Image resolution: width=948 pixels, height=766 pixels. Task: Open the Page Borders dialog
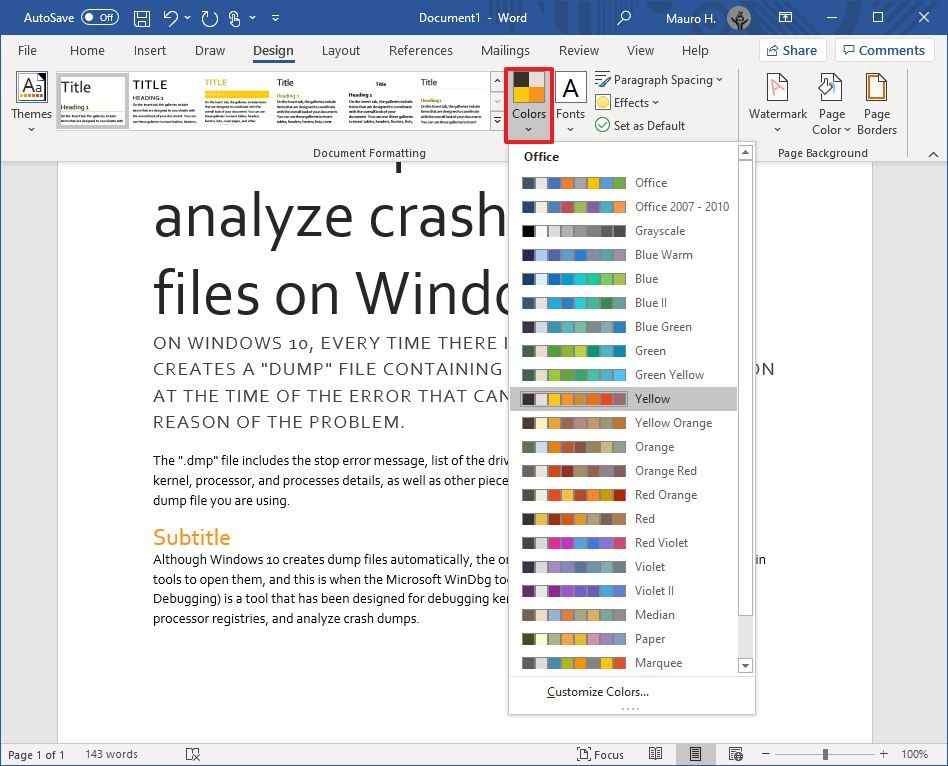click(x=877, y=100)
